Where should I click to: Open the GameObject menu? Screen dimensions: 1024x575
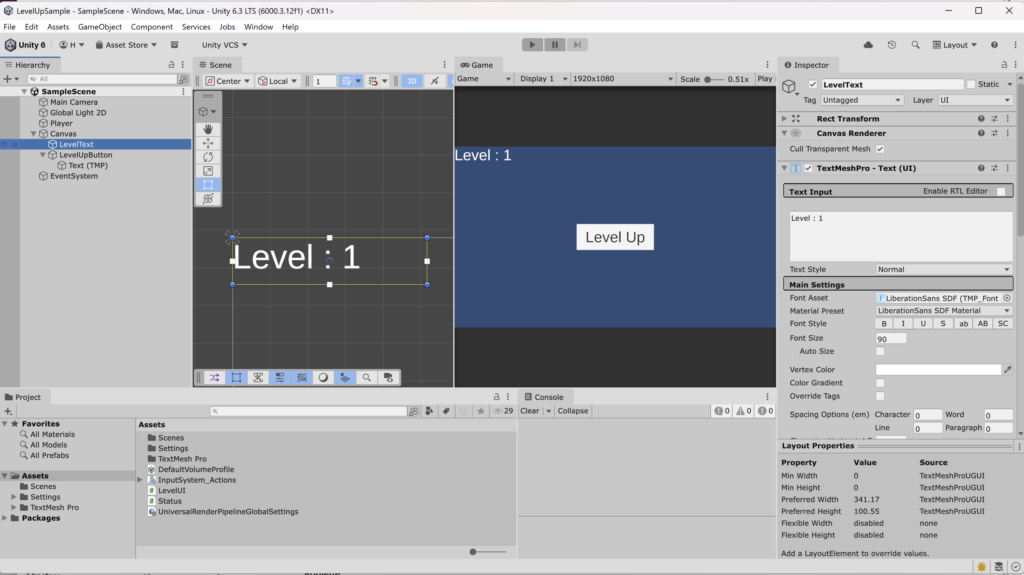[99, 27]
